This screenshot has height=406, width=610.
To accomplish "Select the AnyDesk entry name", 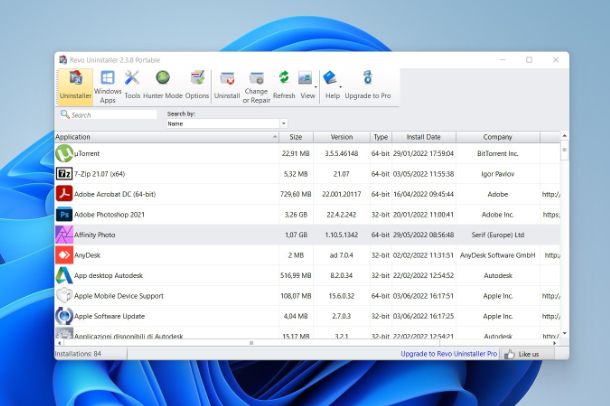I will (x=87, y=255).
